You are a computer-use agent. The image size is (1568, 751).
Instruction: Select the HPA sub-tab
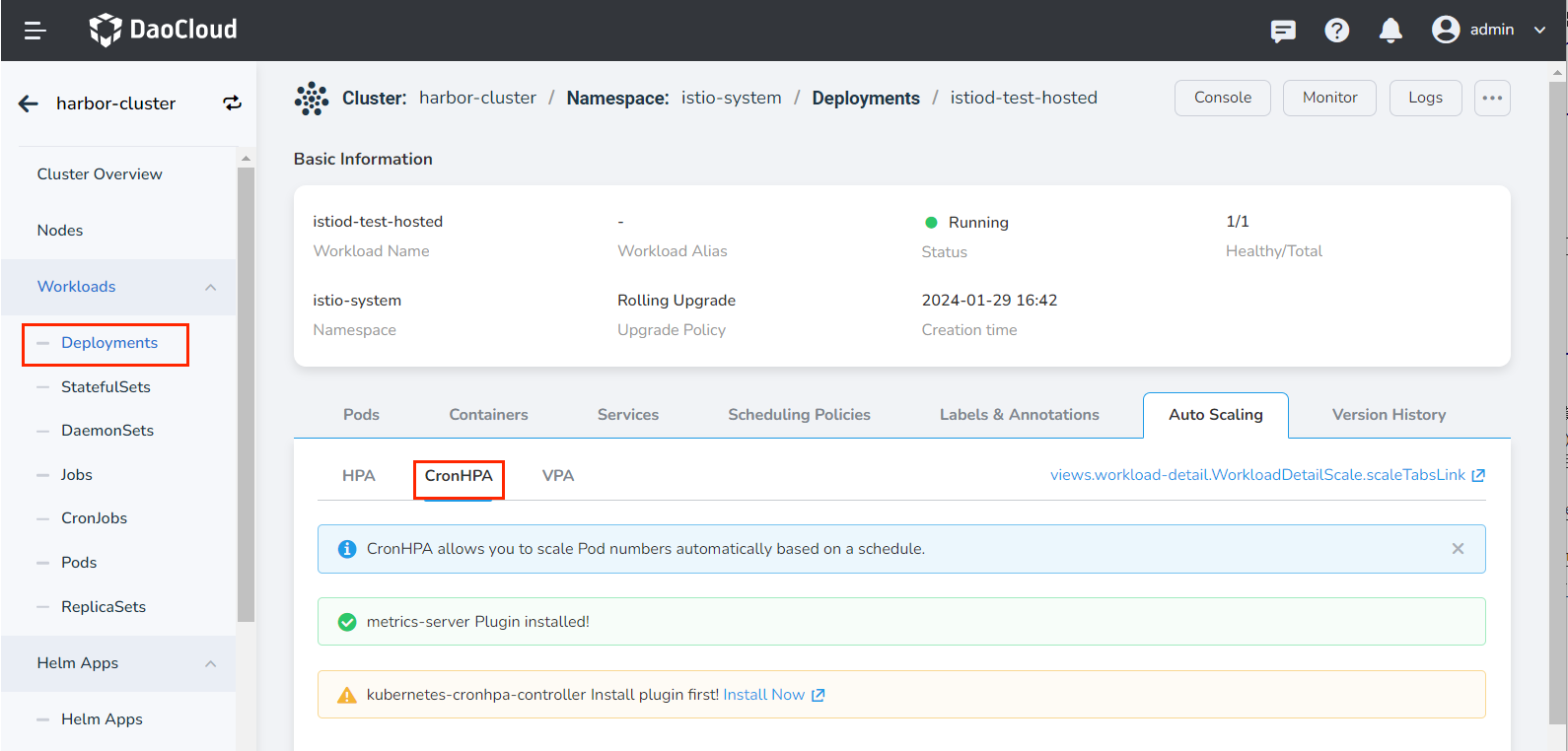click(x=358, y=476)
